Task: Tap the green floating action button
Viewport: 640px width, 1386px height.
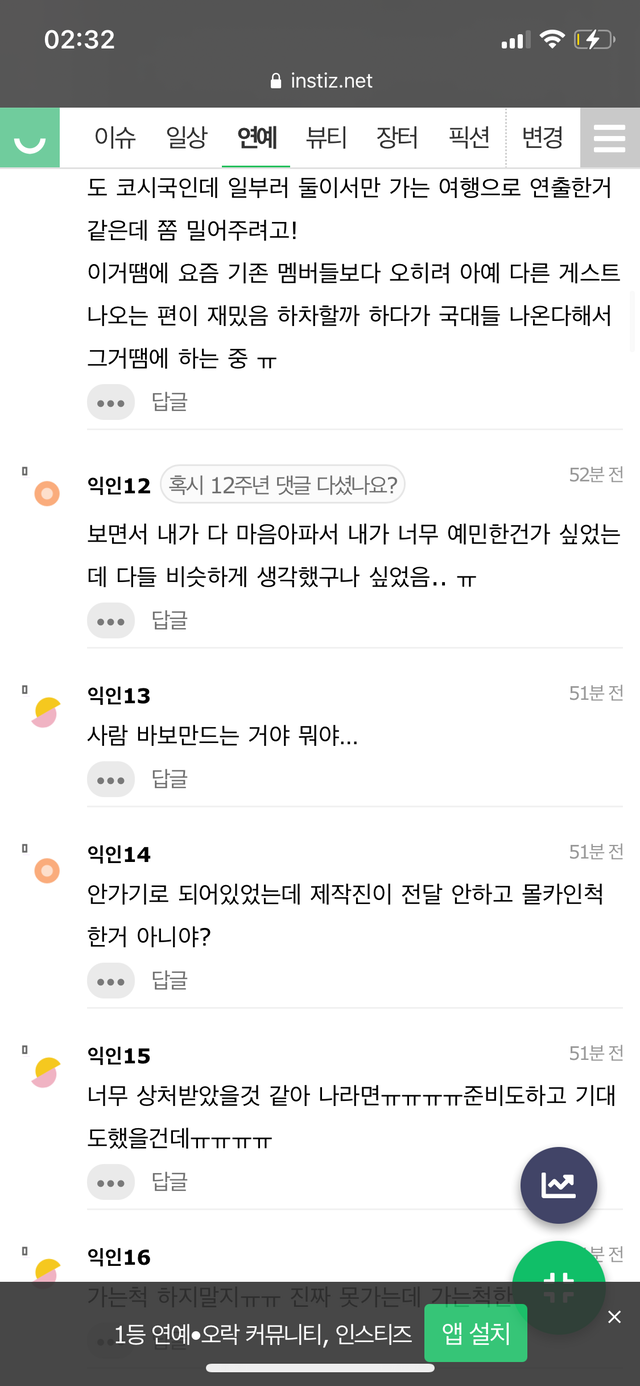Action: pyautogui.click(x=558, y=1288)
